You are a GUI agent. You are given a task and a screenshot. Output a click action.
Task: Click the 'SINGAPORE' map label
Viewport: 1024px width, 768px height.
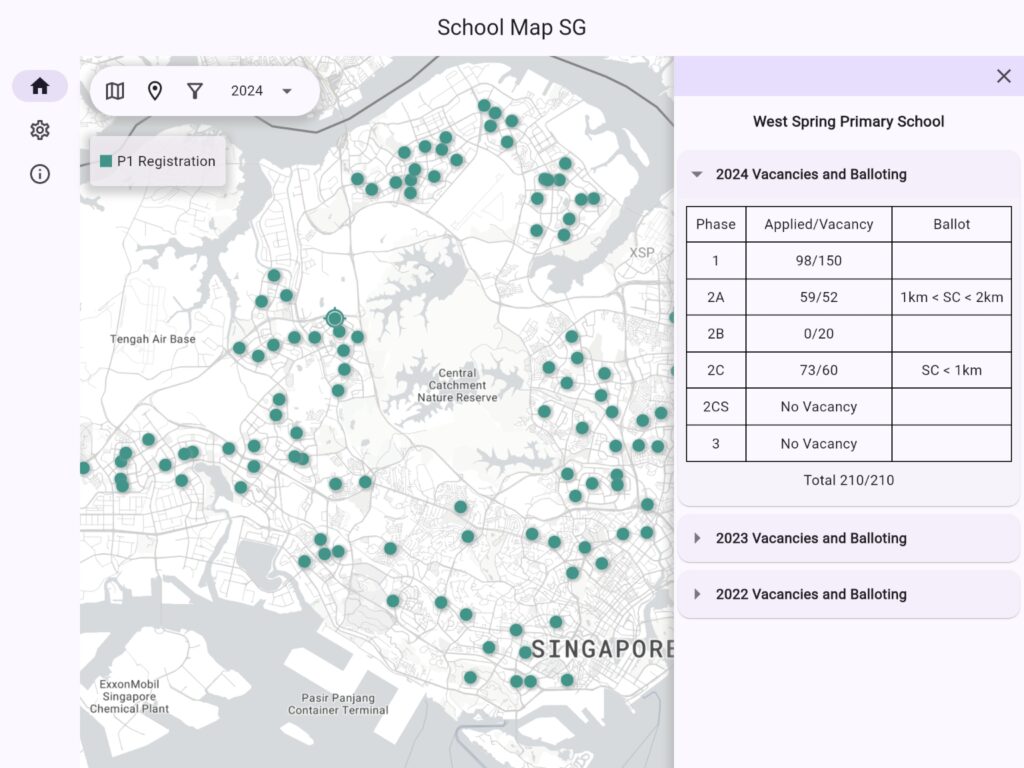coord(602,649)
